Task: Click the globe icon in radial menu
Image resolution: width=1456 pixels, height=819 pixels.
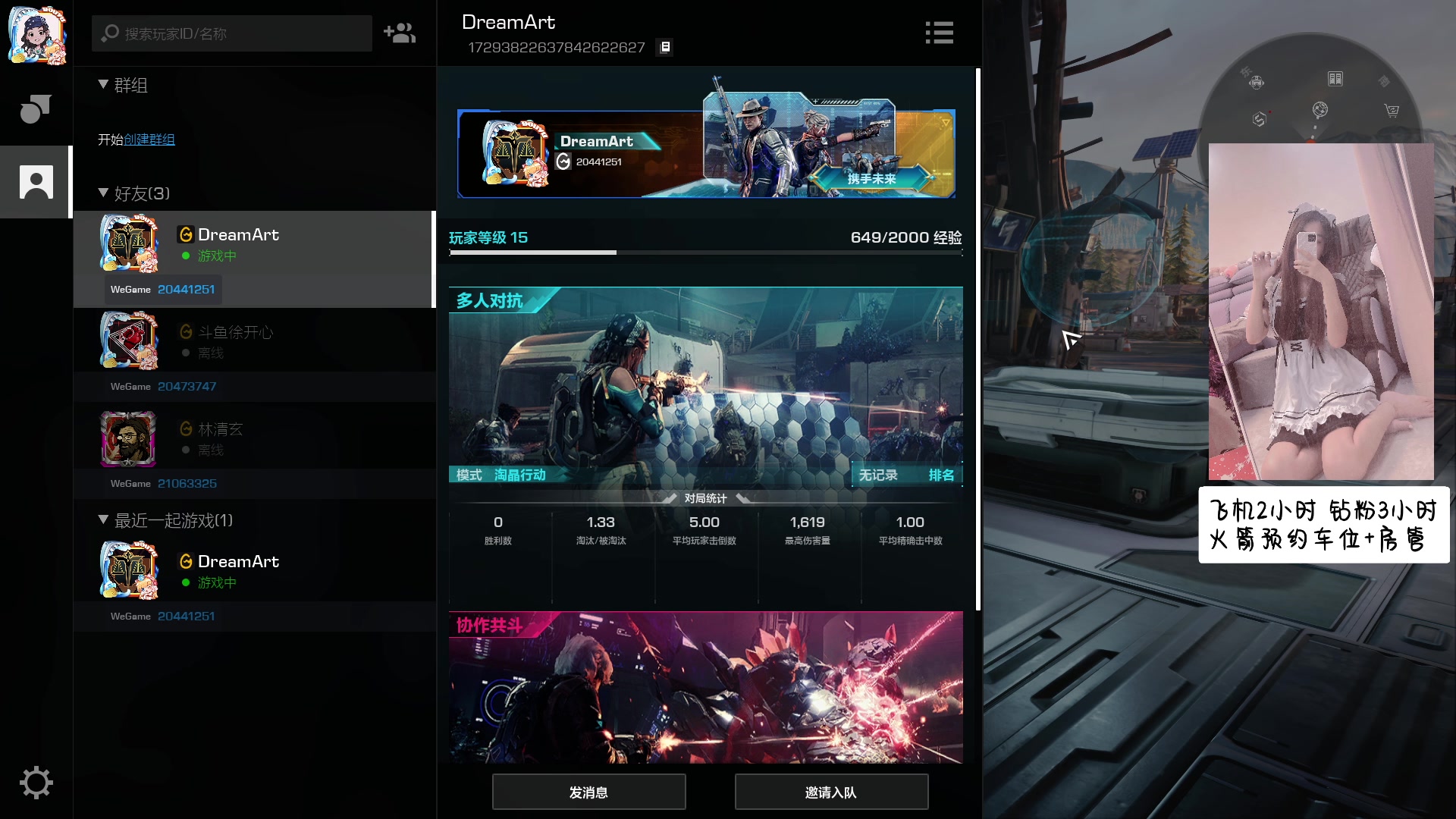Action: [x=1320, y=110]
